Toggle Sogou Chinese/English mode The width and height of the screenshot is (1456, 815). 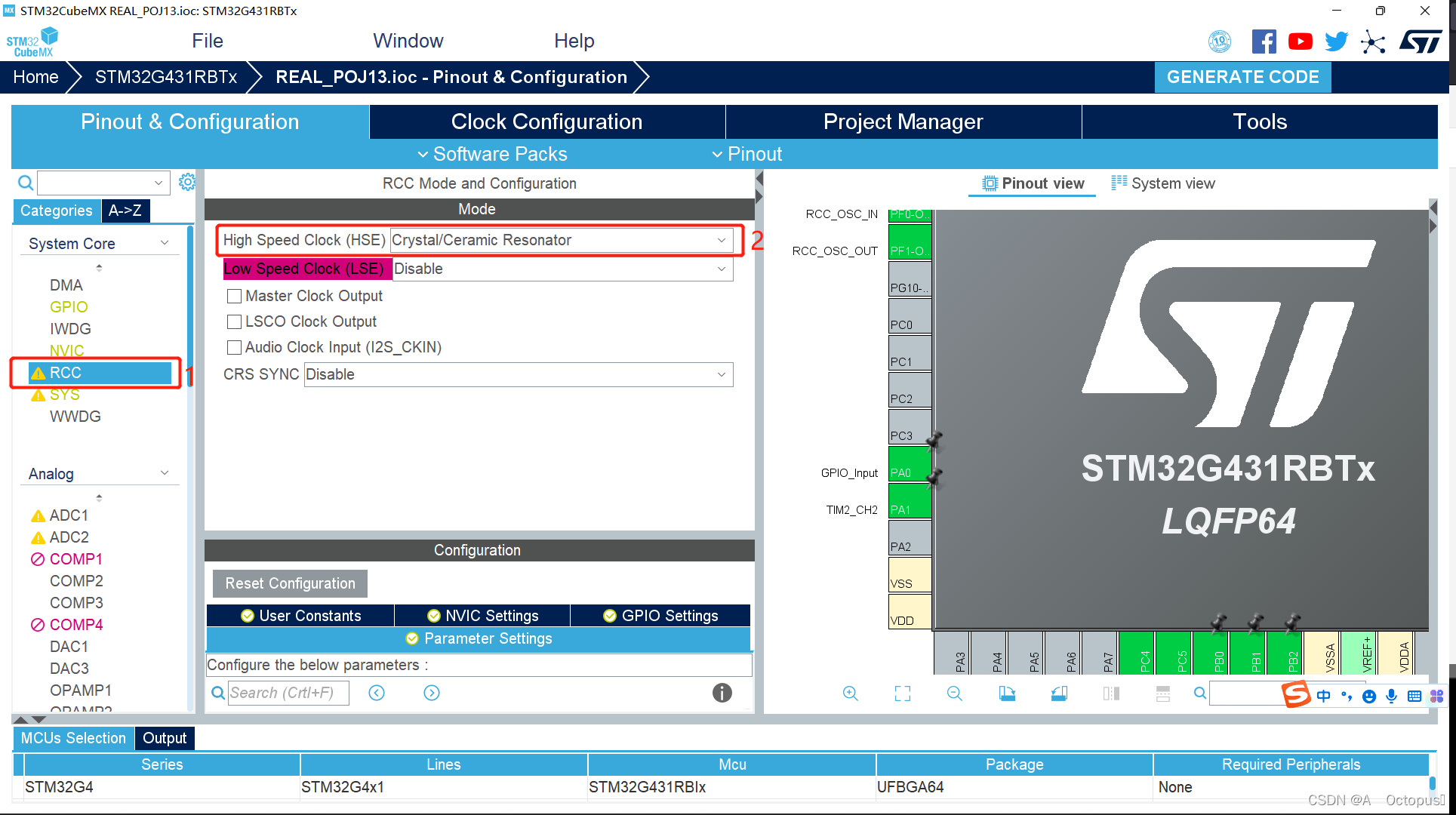coord(1323,696)
